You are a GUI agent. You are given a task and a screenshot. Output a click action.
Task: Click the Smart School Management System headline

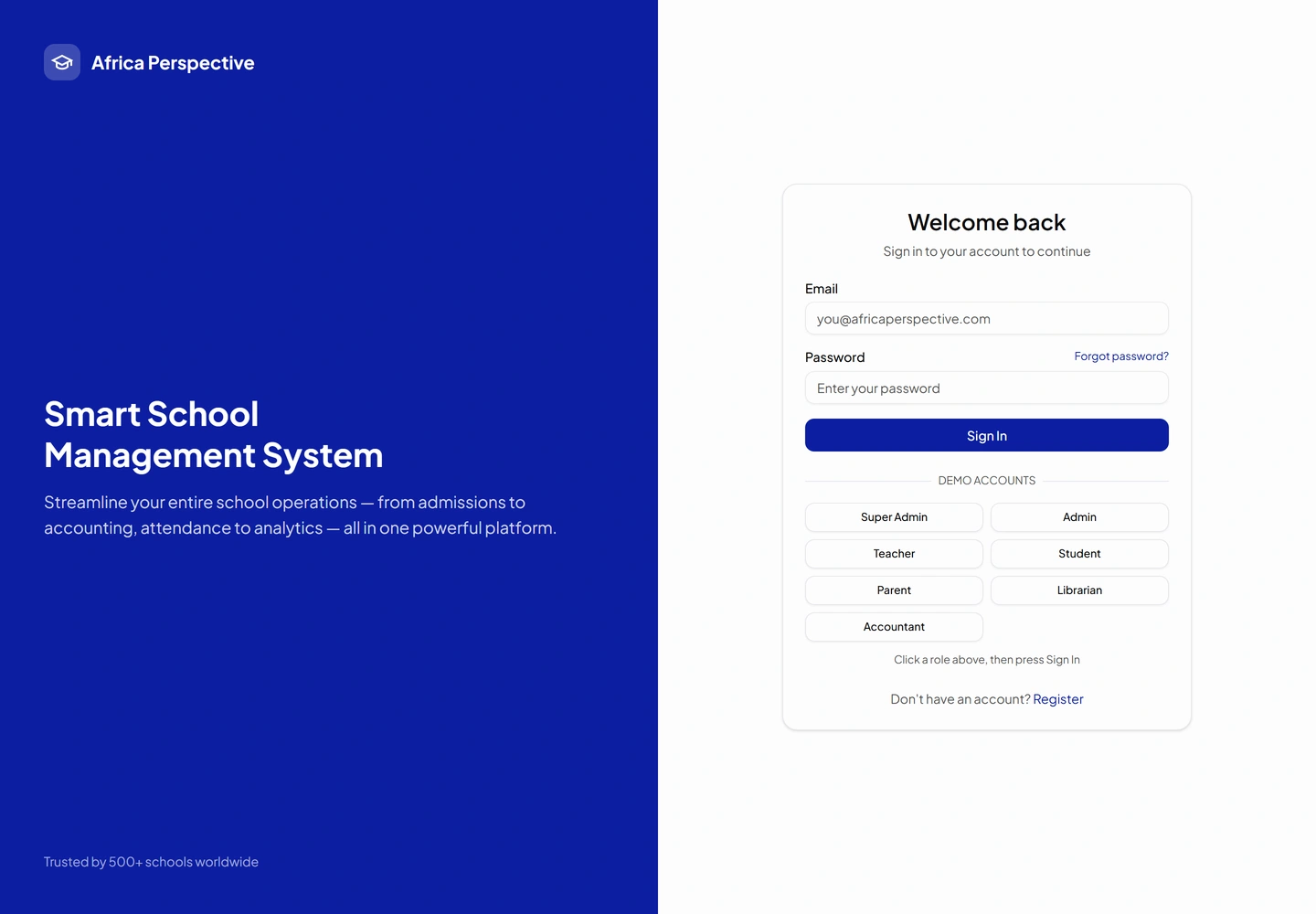(214, 435)
